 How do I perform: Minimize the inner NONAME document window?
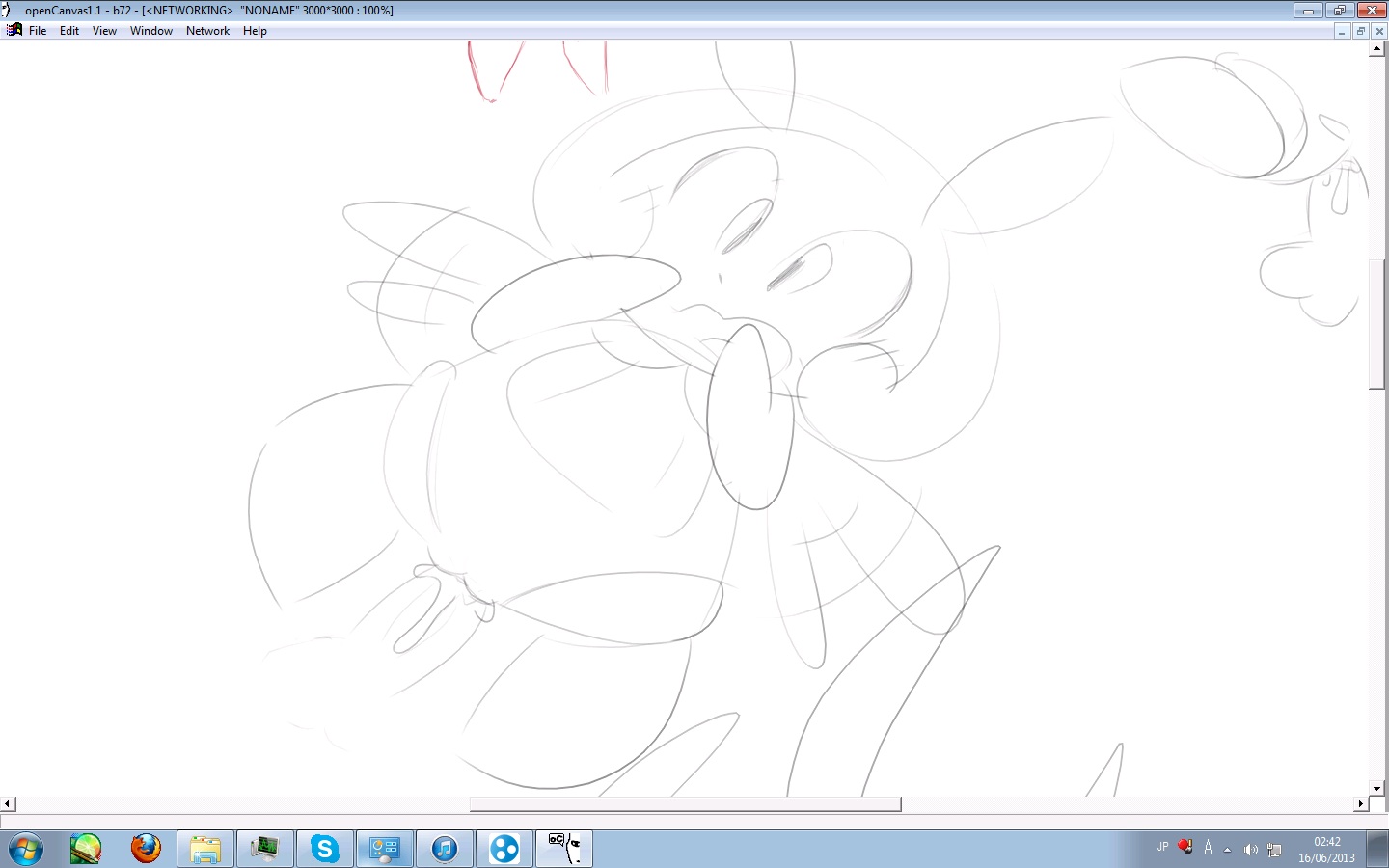(1342, 31)
